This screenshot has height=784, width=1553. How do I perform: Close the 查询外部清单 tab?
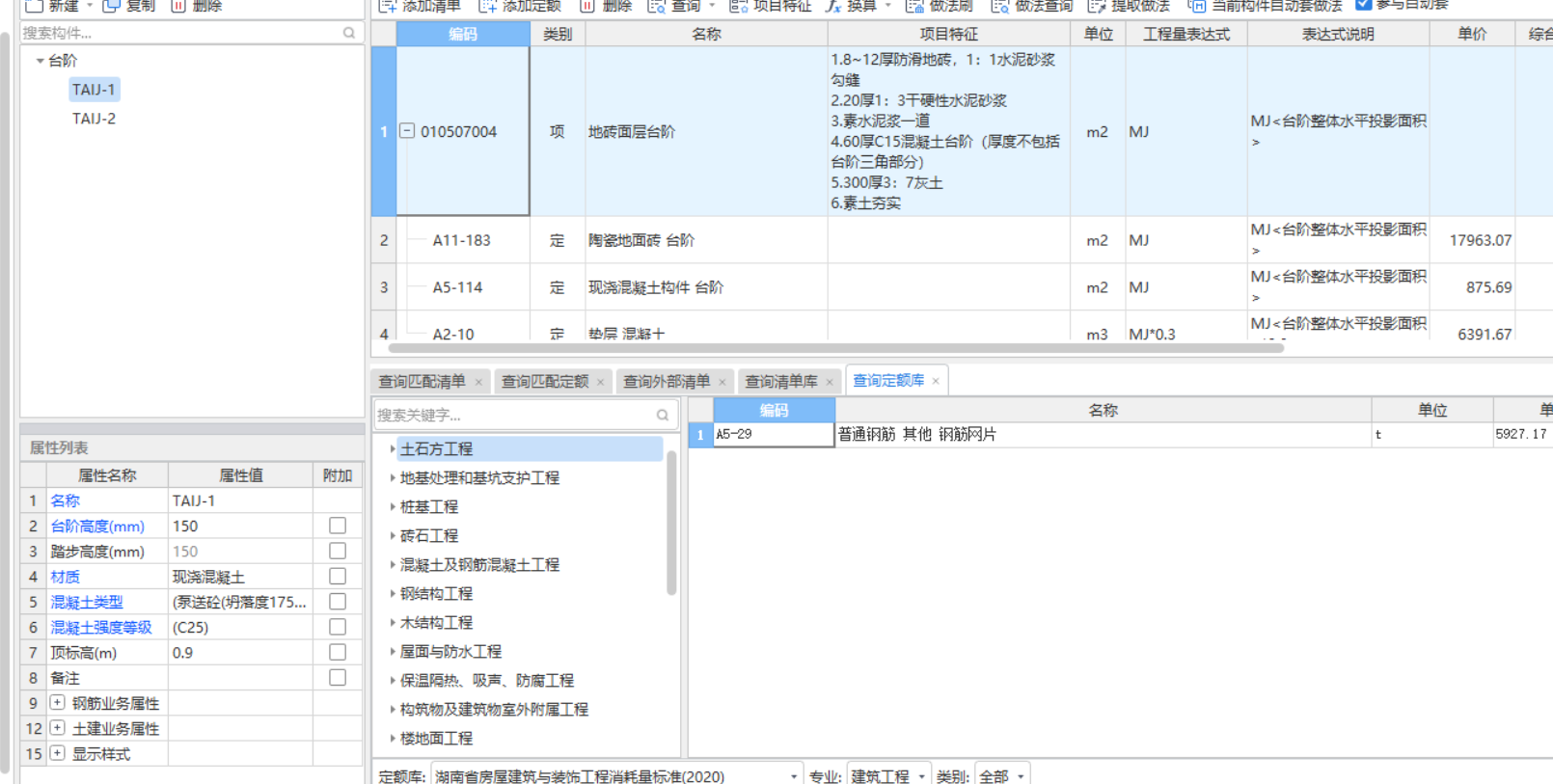point(722,382)
